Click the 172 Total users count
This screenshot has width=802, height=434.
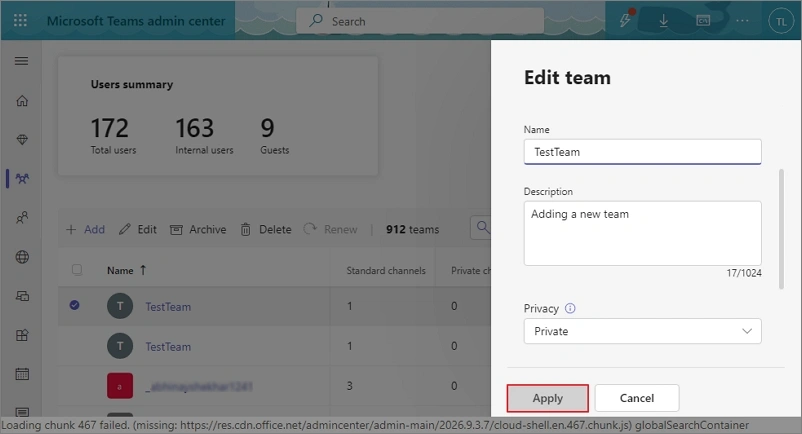(x=109, y=128)
